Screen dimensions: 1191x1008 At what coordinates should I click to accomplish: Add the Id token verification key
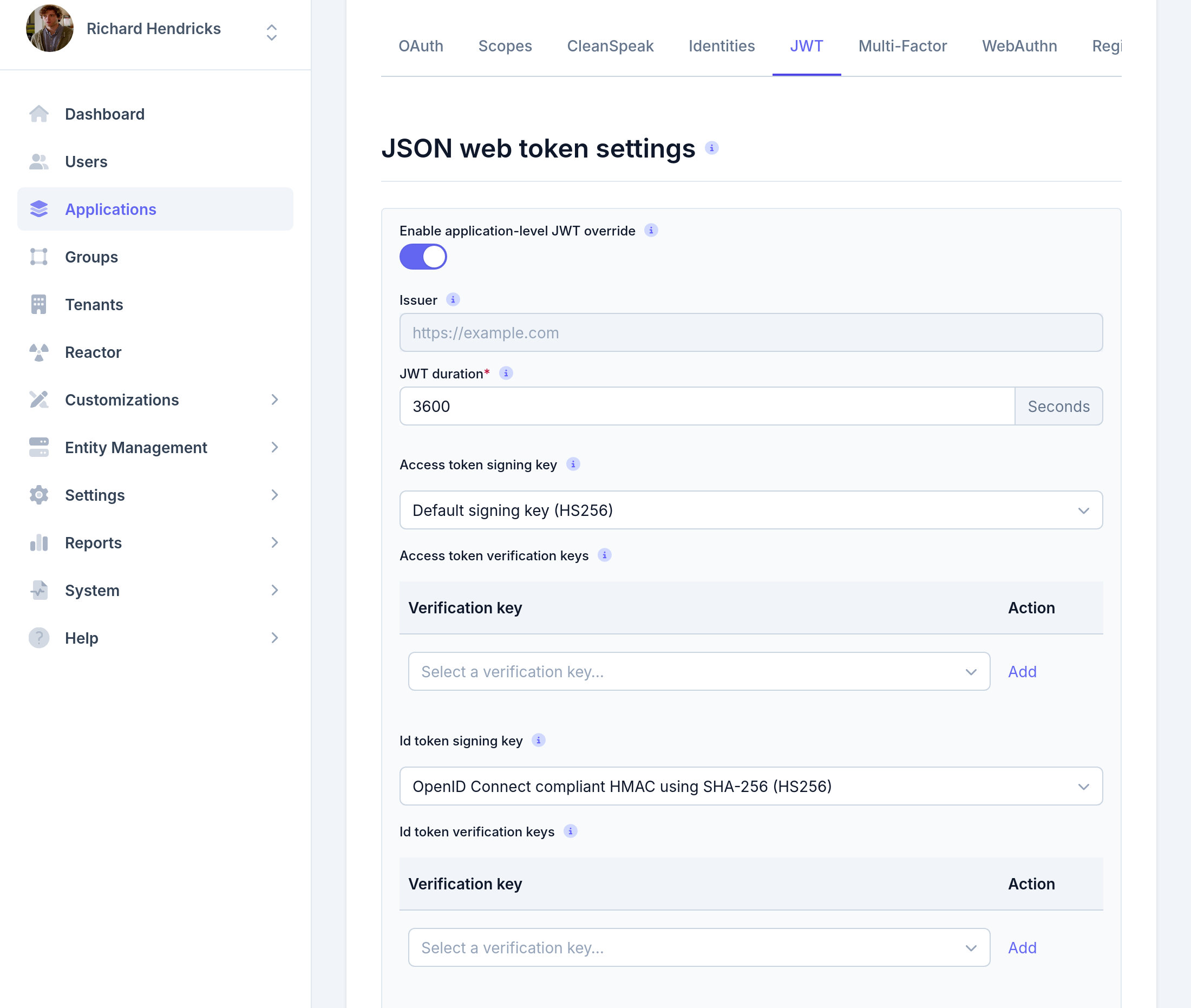(1023, 947)
